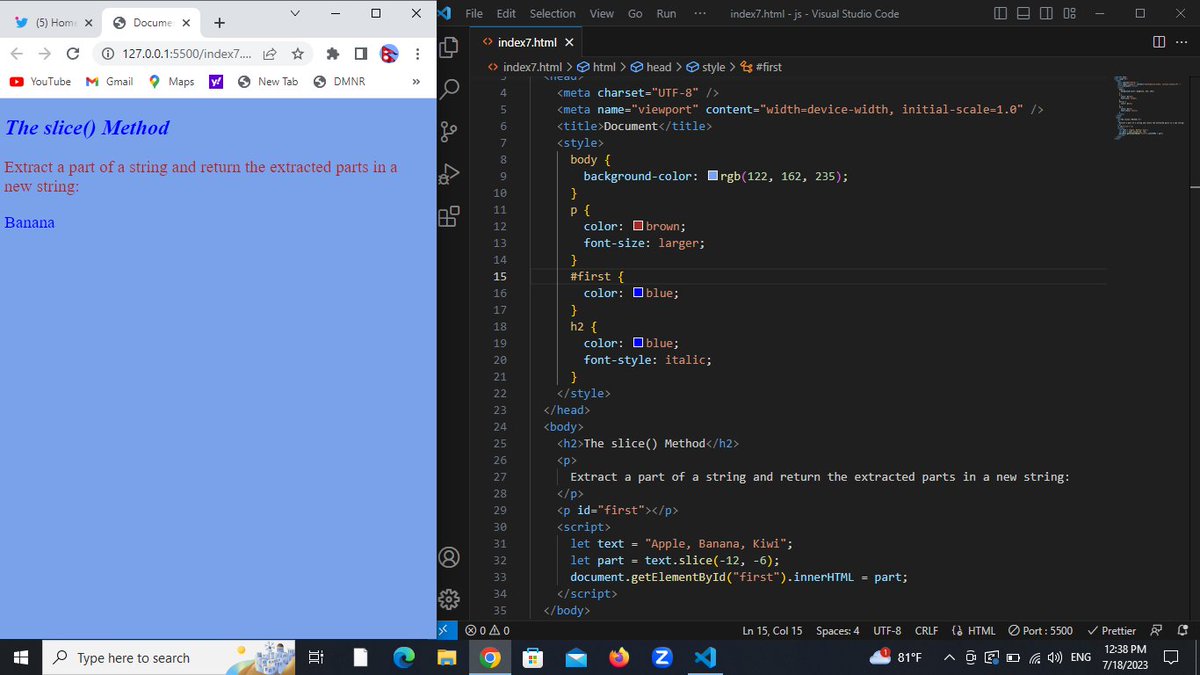Open Gmail bookmark
This screenshot has height=675, width=1200.
click(110, 81)
